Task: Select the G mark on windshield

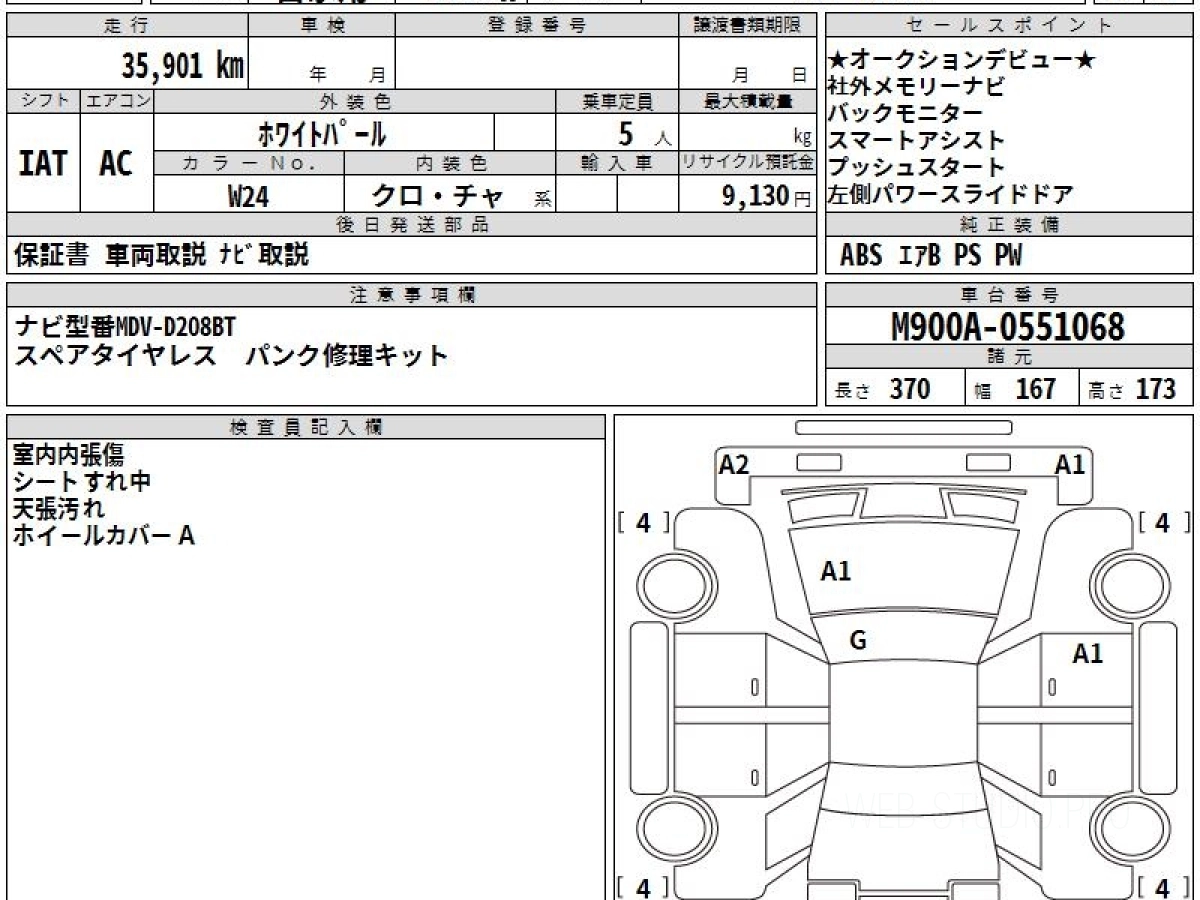Action: [x=858, y=642]
